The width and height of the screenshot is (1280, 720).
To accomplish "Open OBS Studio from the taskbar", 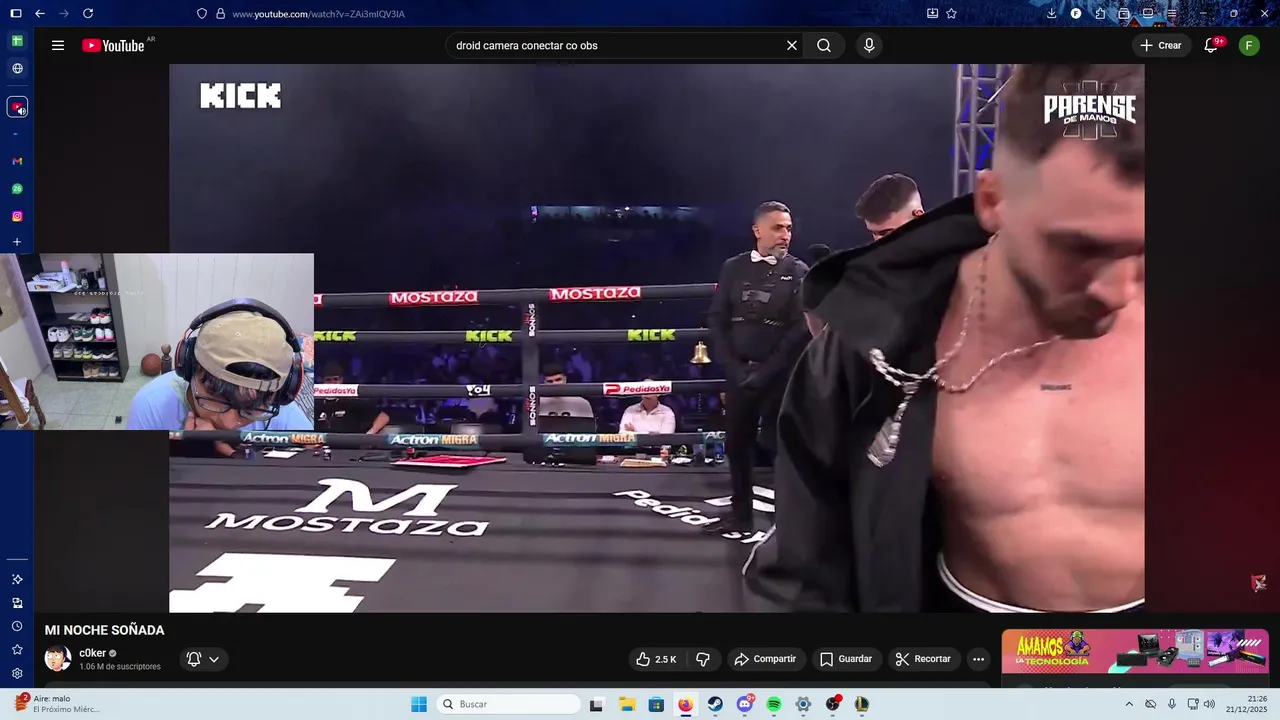I will (832, 704).
